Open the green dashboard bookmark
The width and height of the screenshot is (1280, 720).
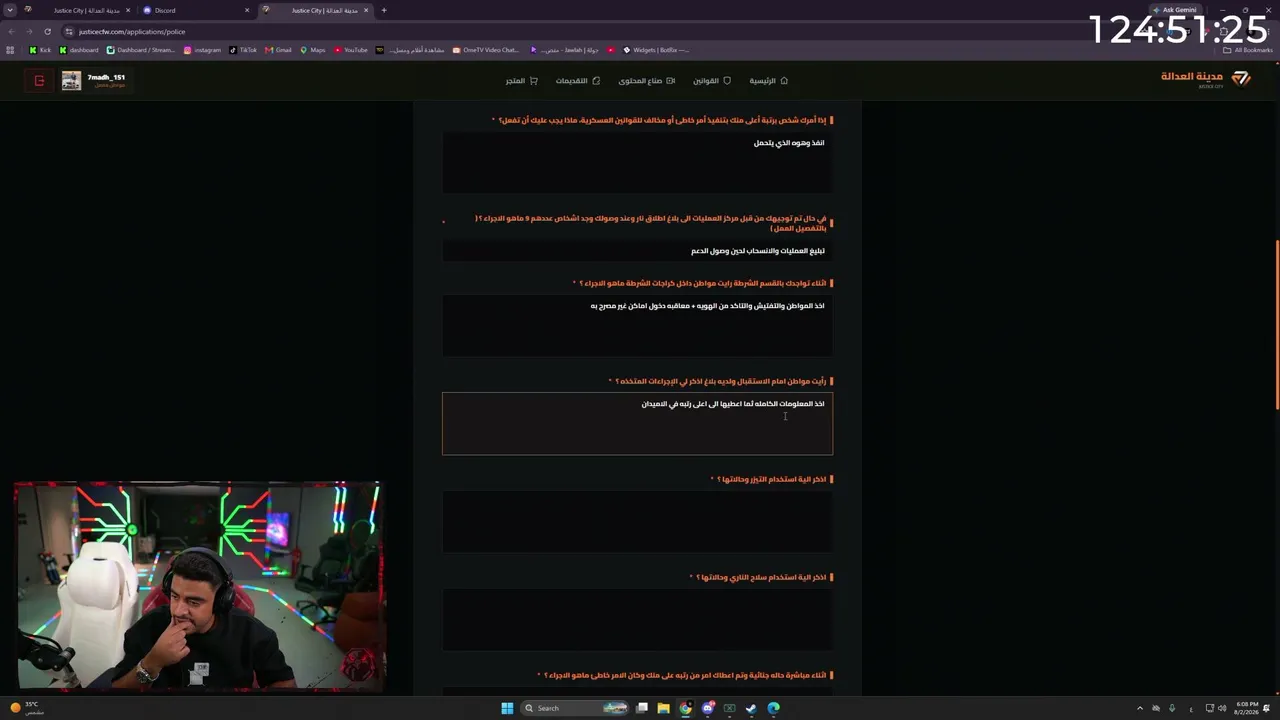79,50
